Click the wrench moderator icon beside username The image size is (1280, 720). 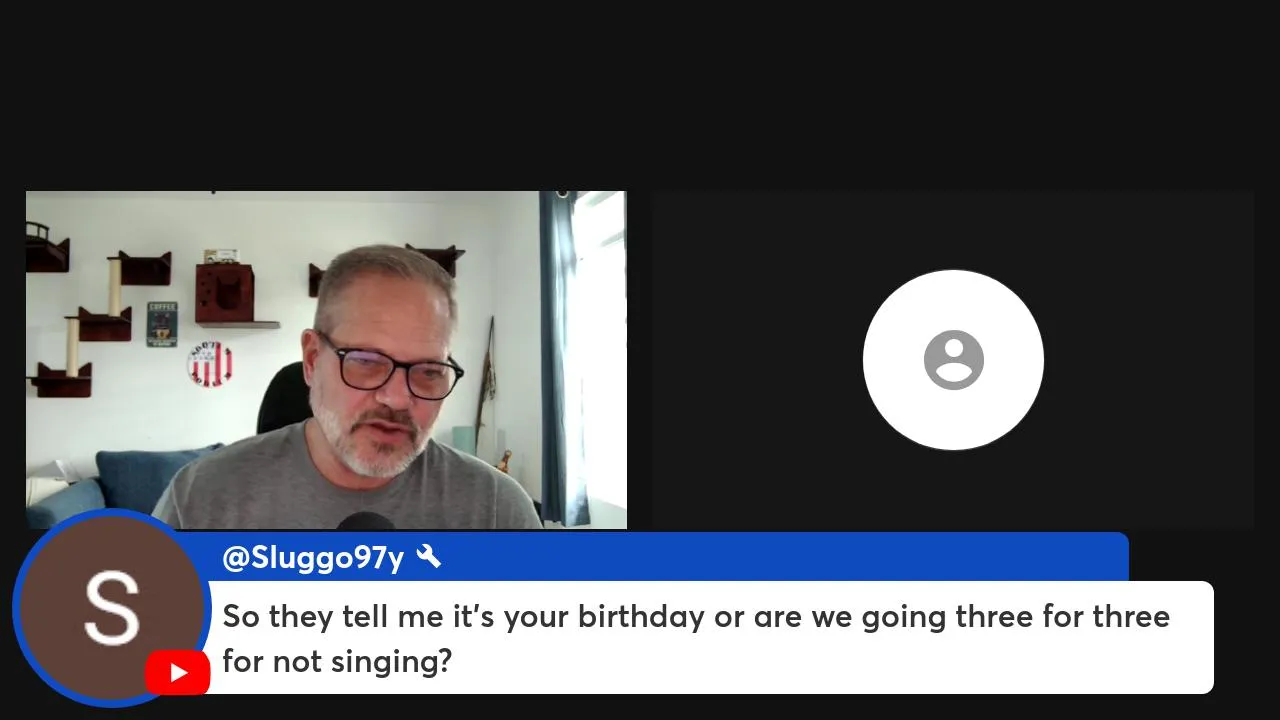[428, 557]
